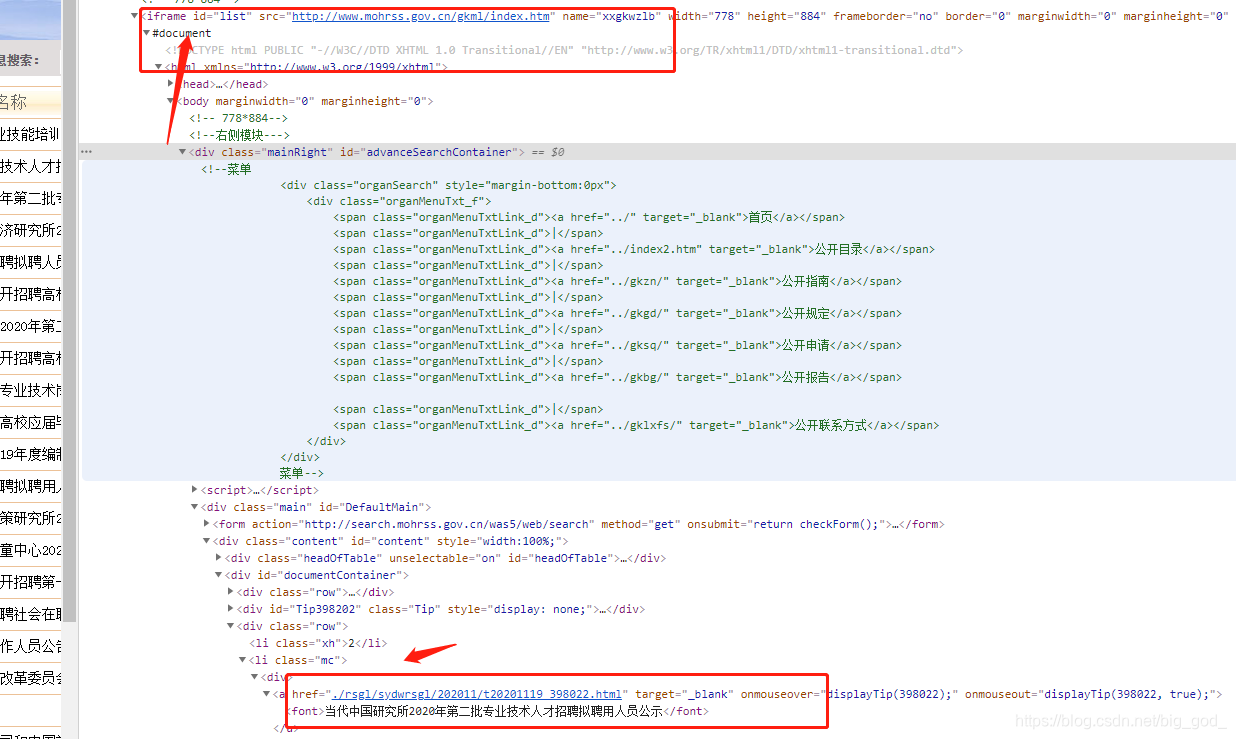Expand the hidden Tip398202 div node
The width and height of the screenshot is (1236, 739).
pos(231,609)
